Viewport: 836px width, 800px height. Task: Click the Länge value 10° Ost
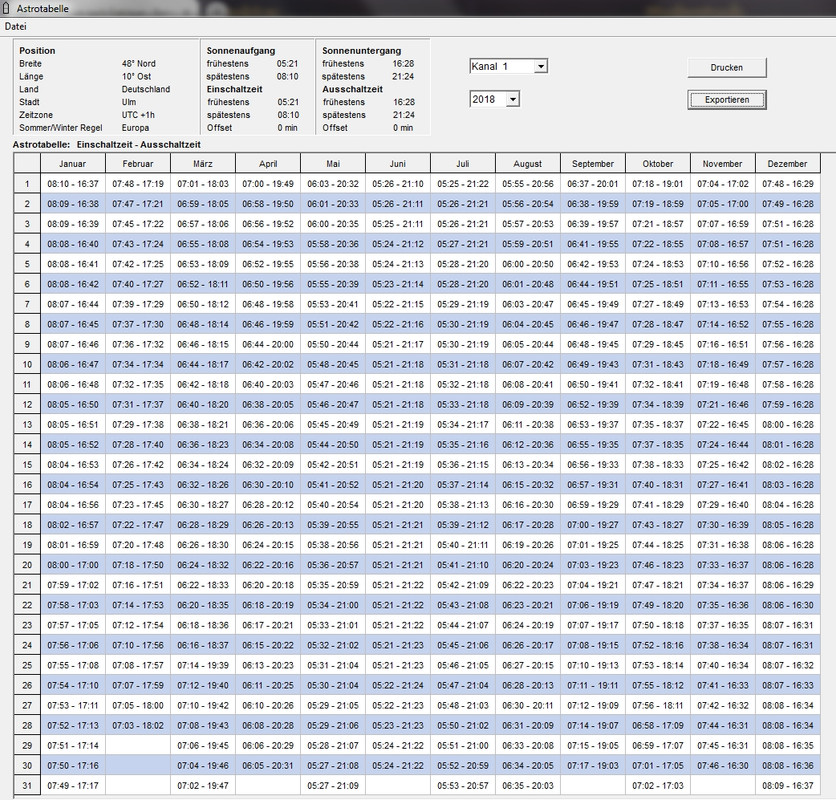coord(136,76)
